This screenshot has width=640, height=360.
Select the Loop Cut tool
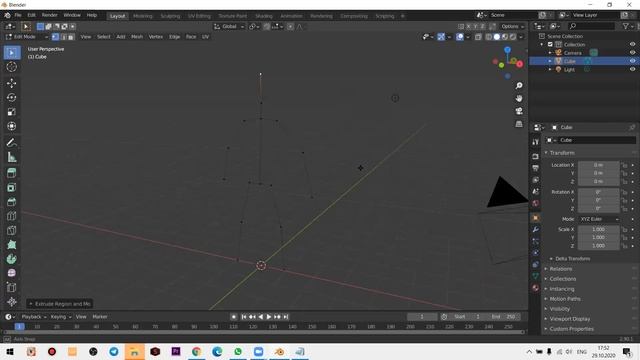[x=12, y=216]
